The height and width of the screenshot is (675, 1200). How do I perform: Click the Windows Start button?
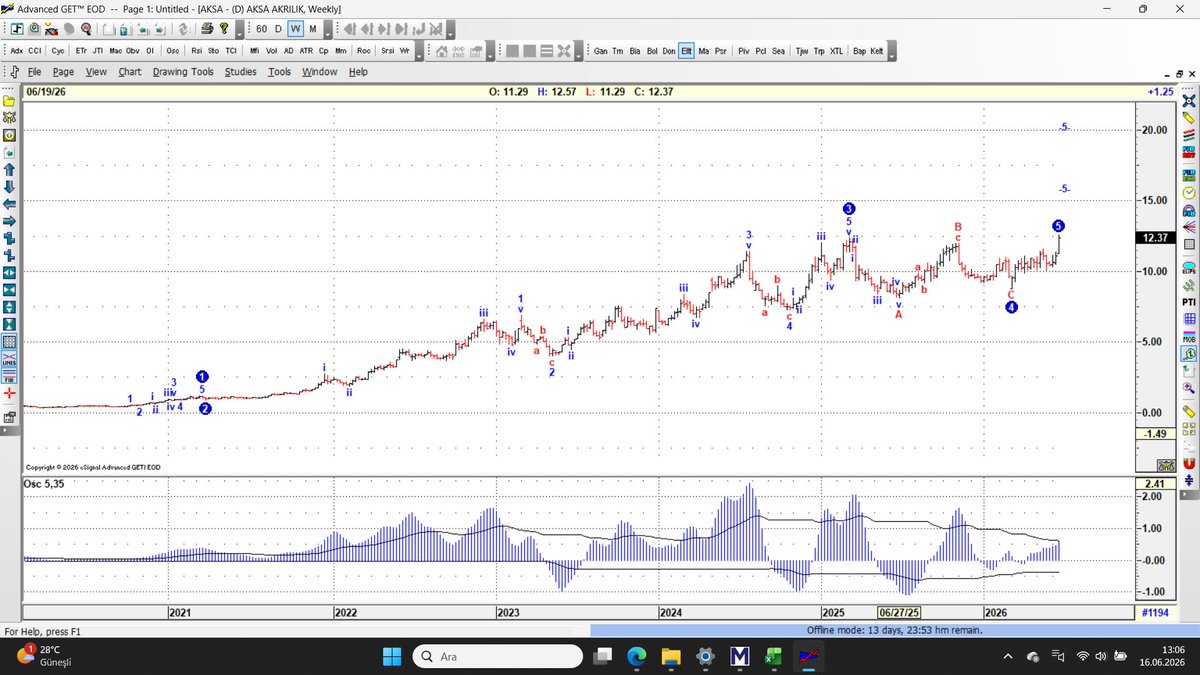point(392,656)
